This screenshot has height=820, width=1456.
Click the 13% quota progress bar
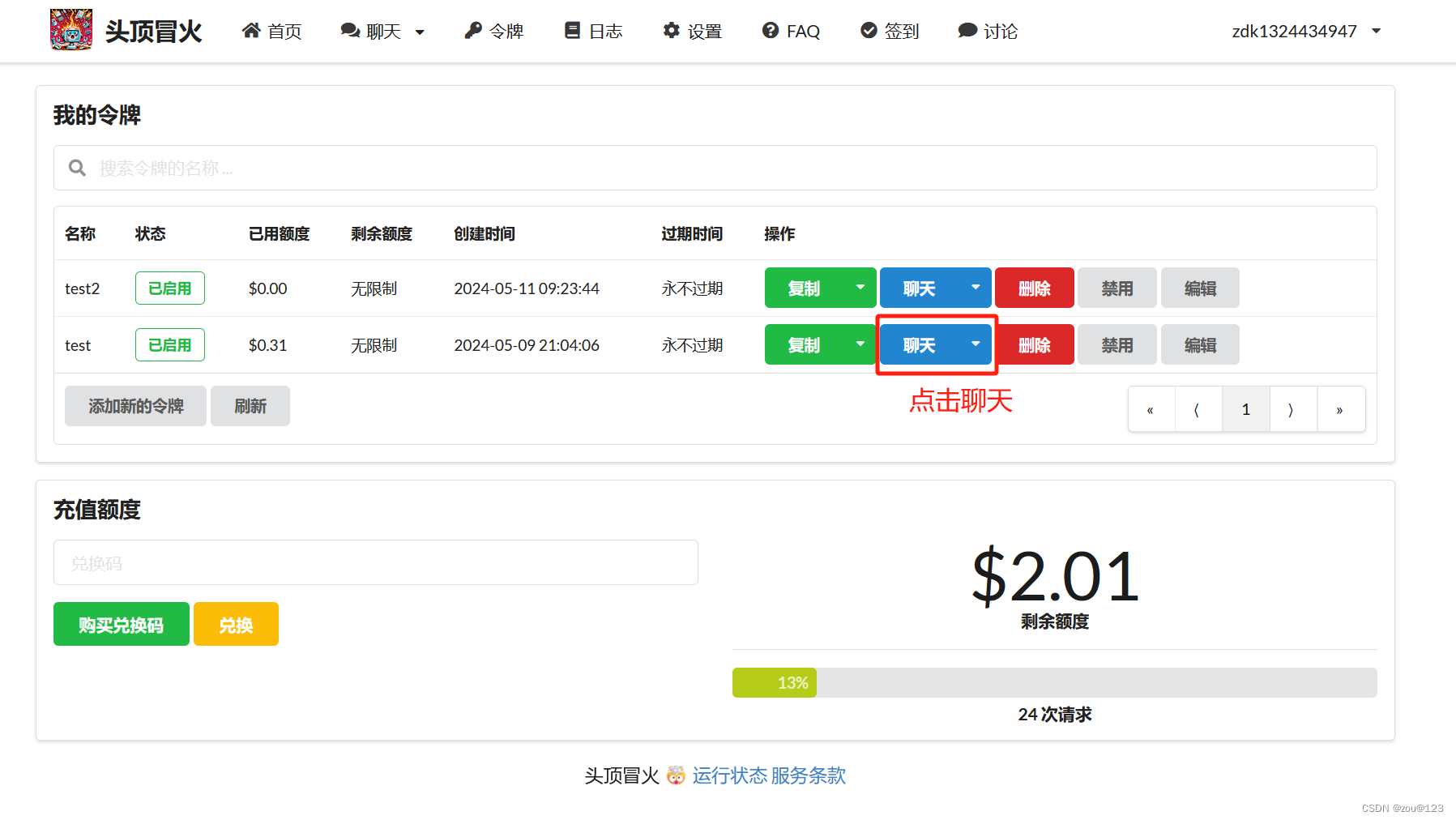(x=1054, y=682)
